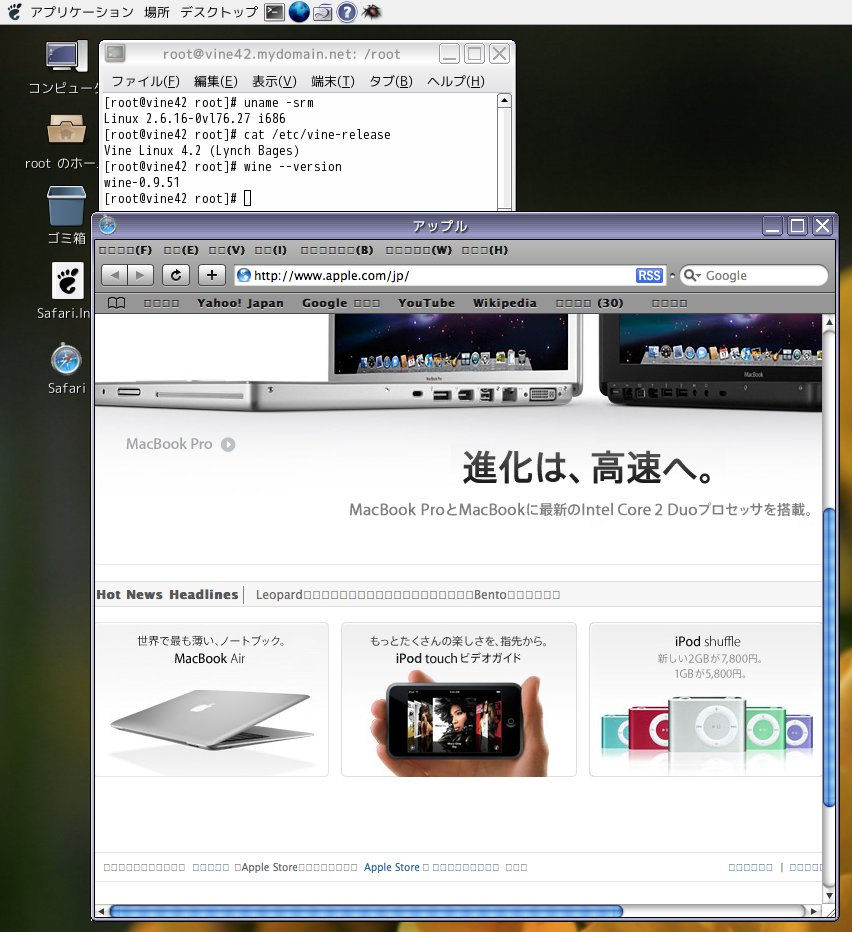Open the terminal's ヘルプ(H) menu

click(x=456, y=81)
